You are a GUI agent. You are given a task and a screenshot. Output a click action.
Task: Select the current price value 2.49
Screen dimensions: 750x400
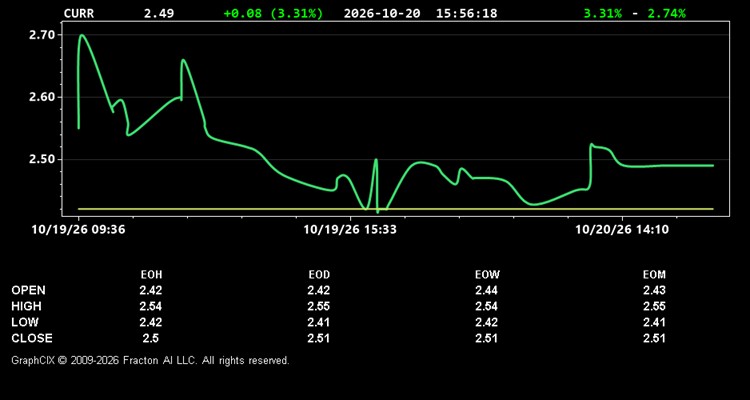tap(159, 13)
